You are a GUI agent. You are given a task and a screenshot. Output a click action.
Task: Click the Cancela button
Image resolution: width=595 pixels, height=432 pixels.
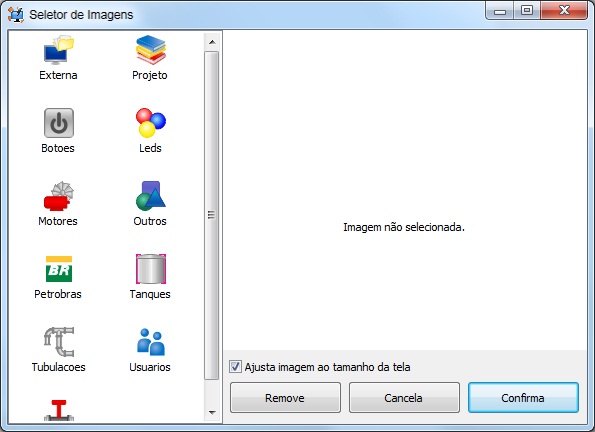pos(404,397)
